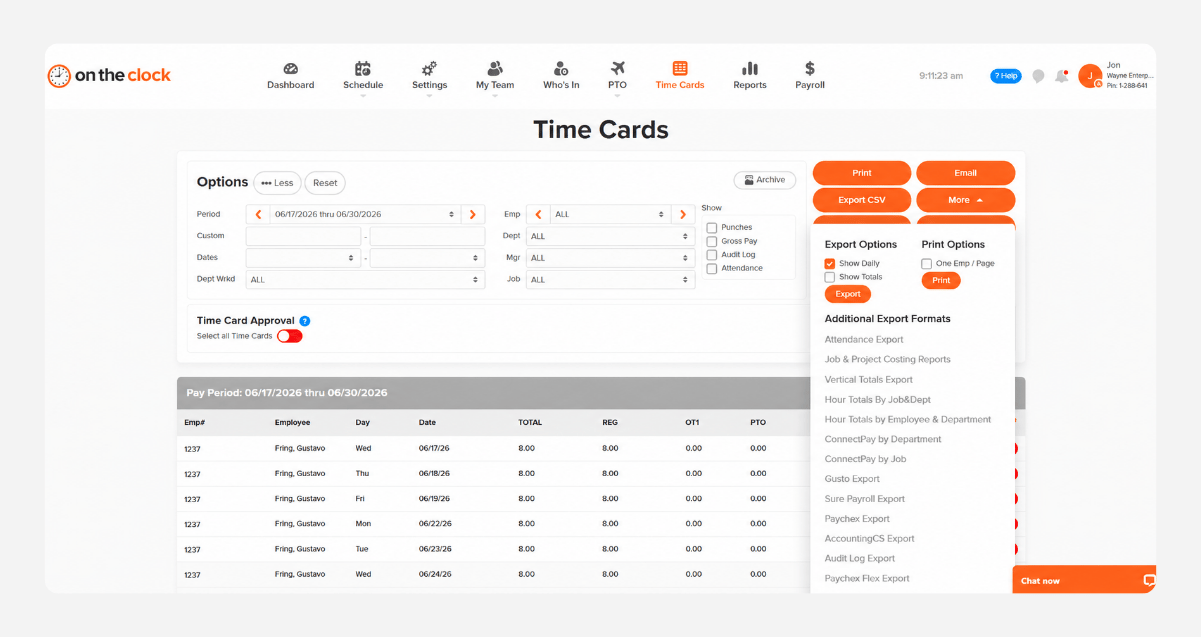The width and height of the screenshot is (1201, 637).
Task: Select Attendance Export format
Action: pos(863,340)
